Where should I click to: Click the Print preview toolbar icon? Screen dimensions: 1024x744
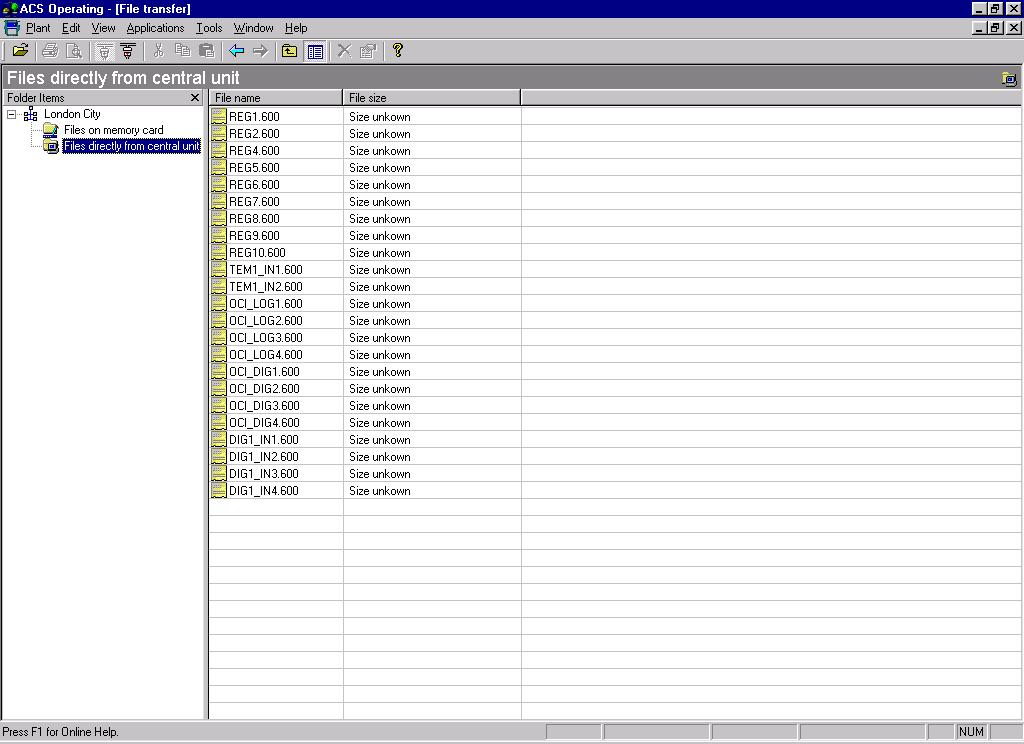pos(74,50)
